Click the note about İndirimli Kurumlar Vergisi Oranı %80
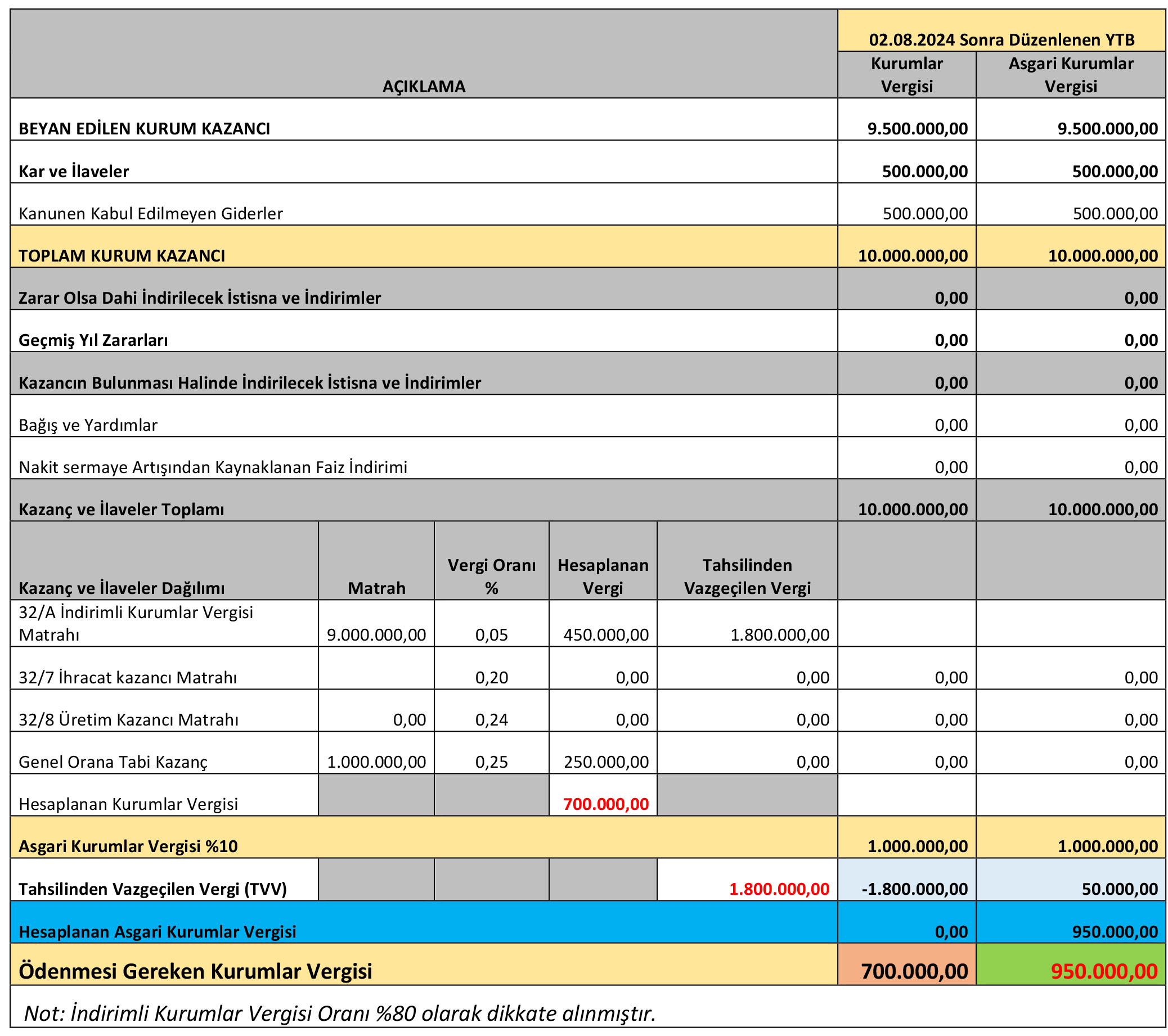 pyautogui.click(x=339, y=1014)
